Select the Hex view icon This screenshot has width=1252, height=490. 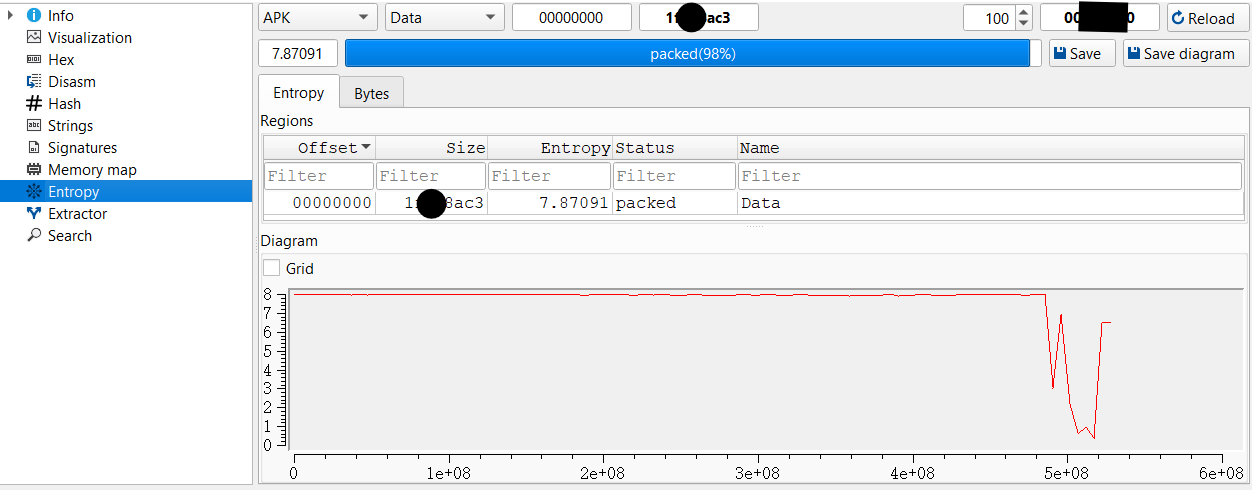point(34,60)
